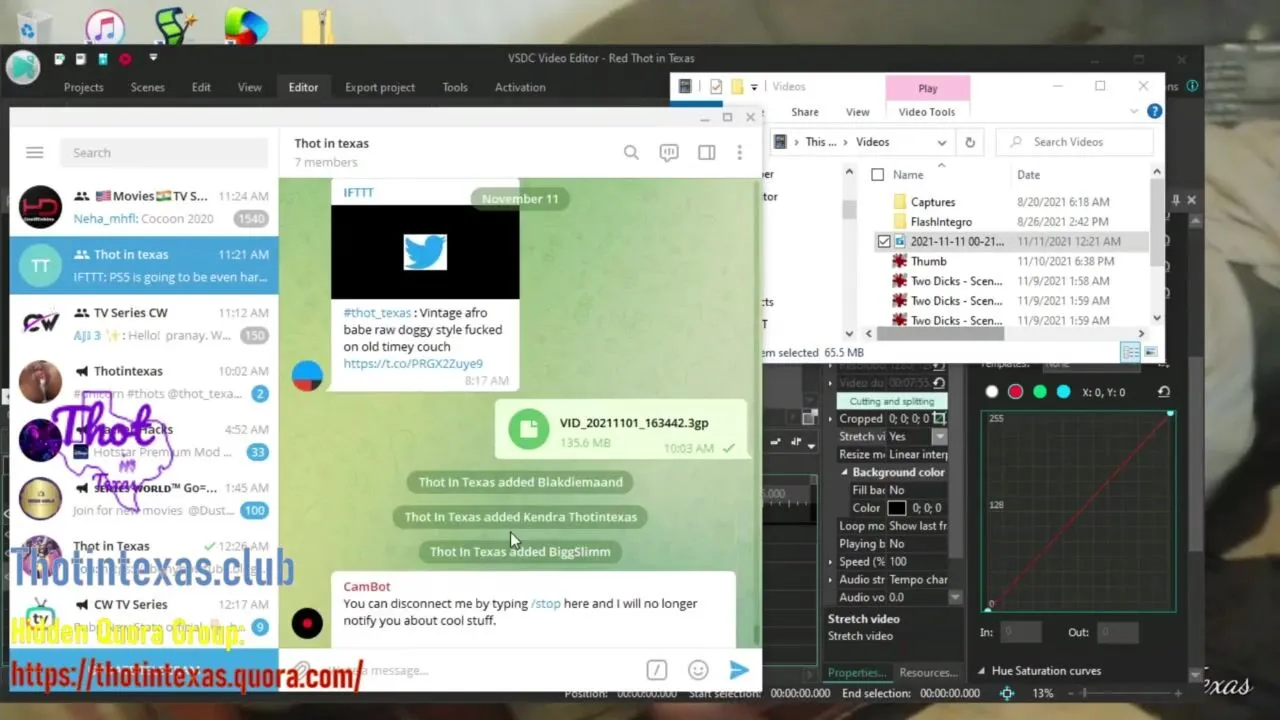The height and width of the screenshot is (720, 1280).
Task: Open the Twitter preview thumbnail in IFTTT message
Action: pos(425,252)
